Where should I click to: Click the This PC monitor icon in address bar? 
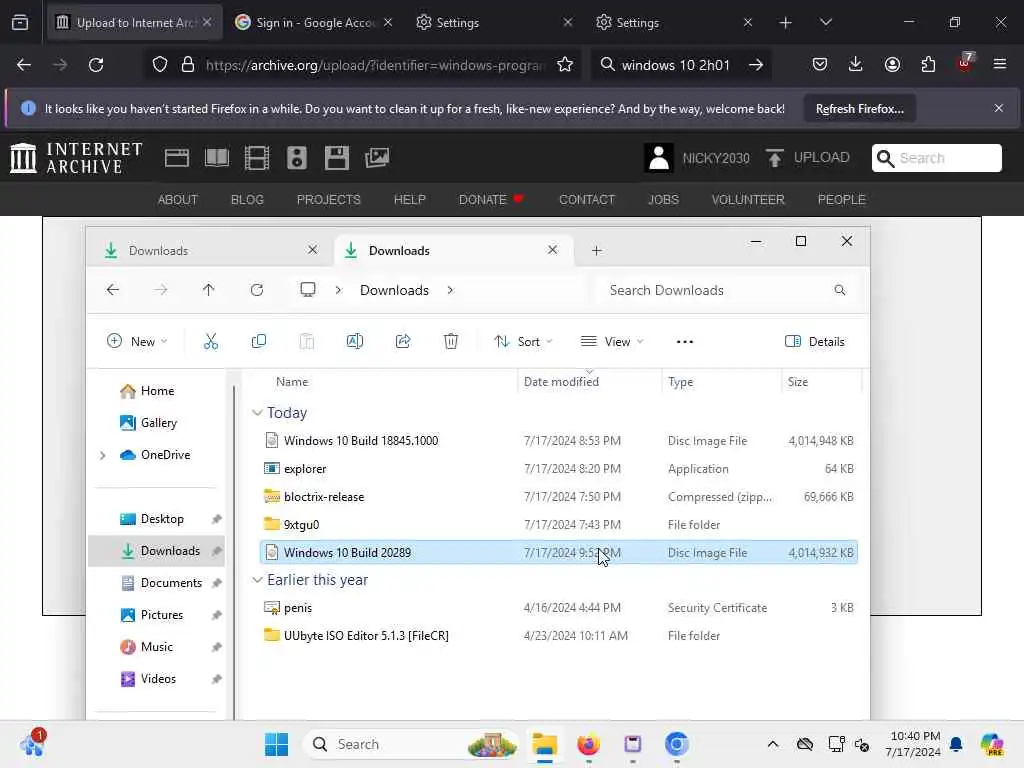click(x=308, y=290)
